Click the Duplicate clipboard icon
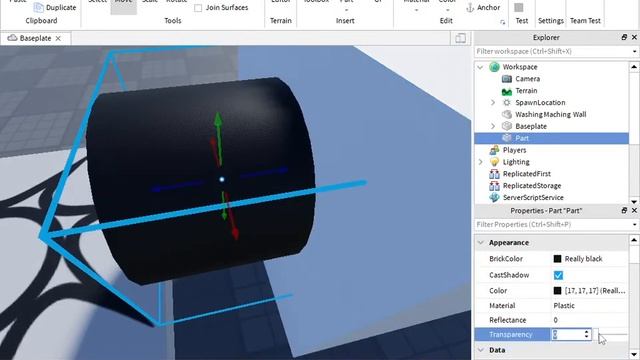640x360 pixels. (38, 7)
